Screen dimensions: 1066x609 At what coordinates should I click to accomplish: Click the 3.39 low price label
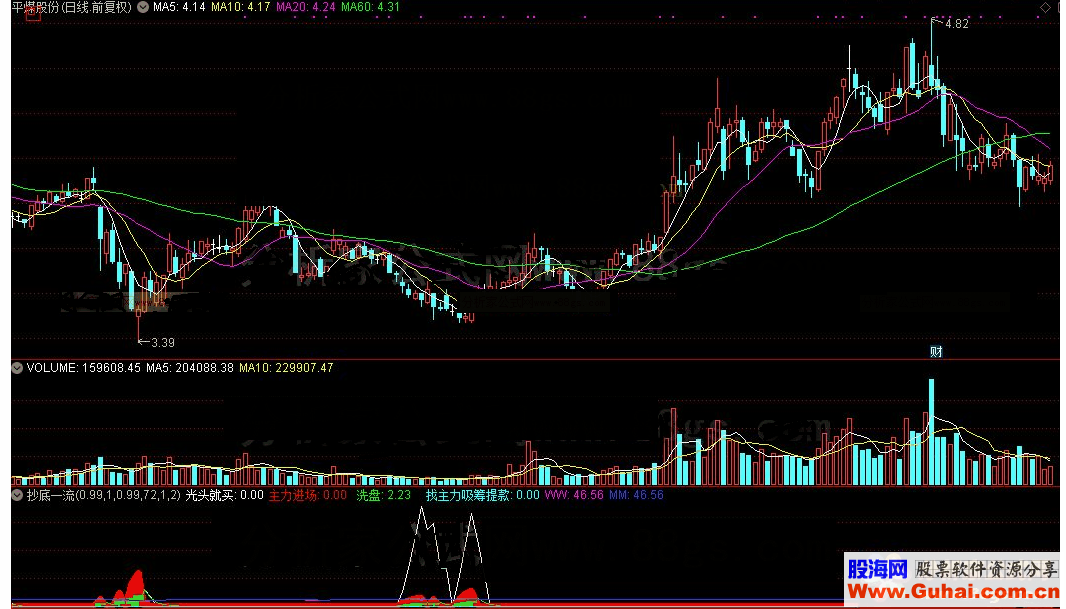point(162,343)
